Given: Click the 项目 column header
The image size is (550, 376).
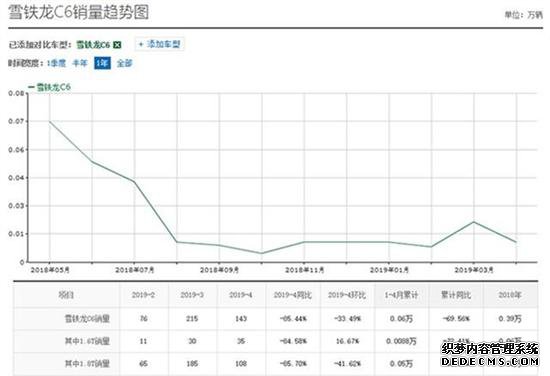Looking at the screenshot, I should 66,295.
